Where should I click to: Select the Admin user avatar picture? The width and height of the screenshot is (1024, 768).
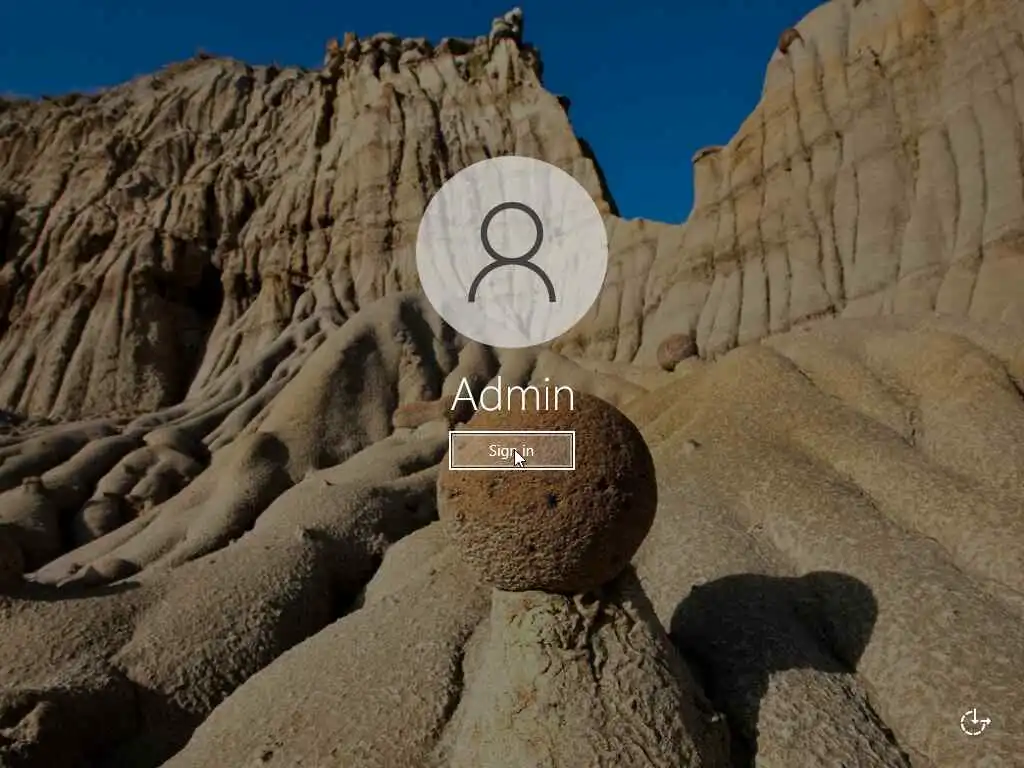(x=512, y=252)
